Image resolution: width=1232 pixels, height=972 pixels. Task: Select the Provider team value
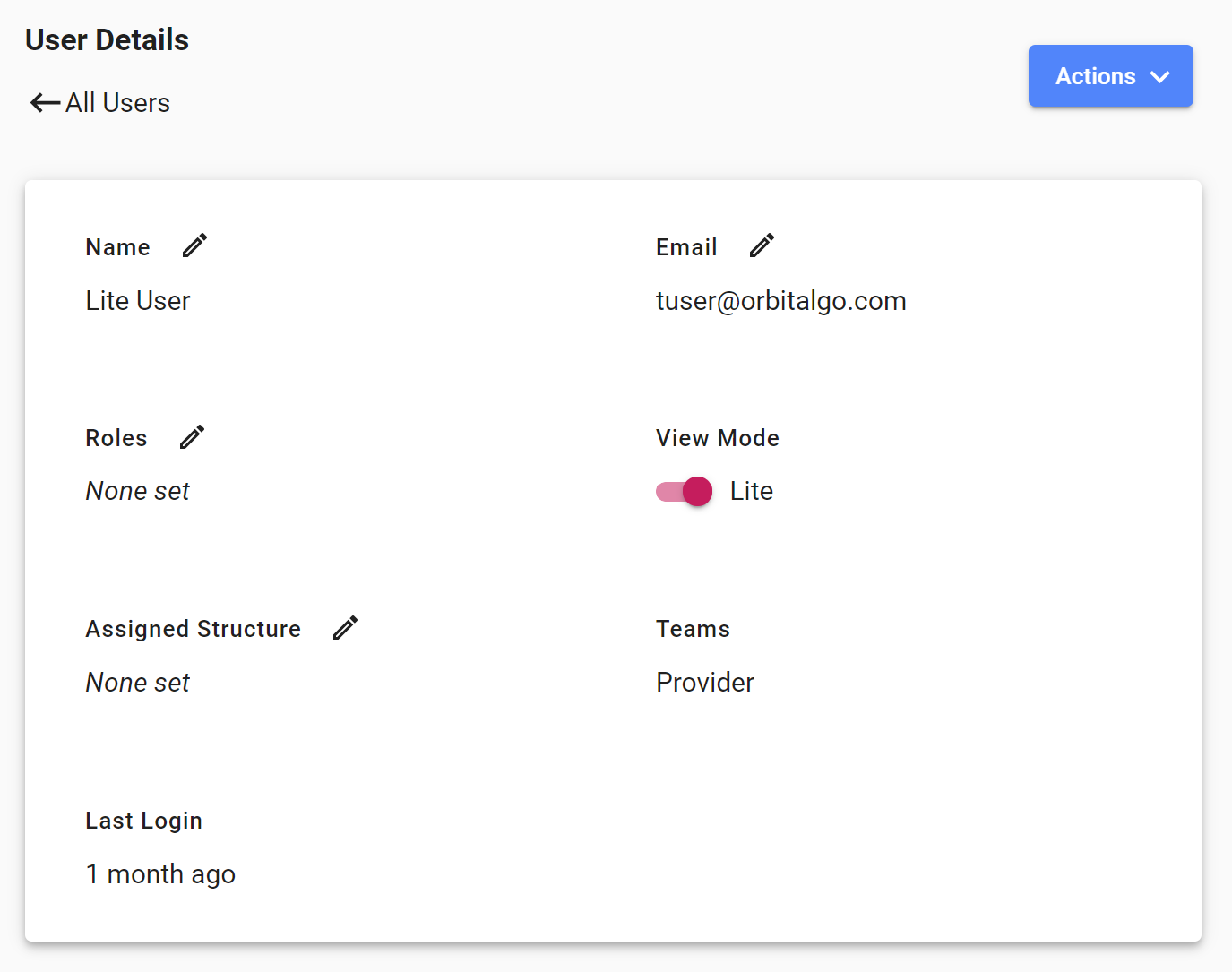tap(705, 683)
